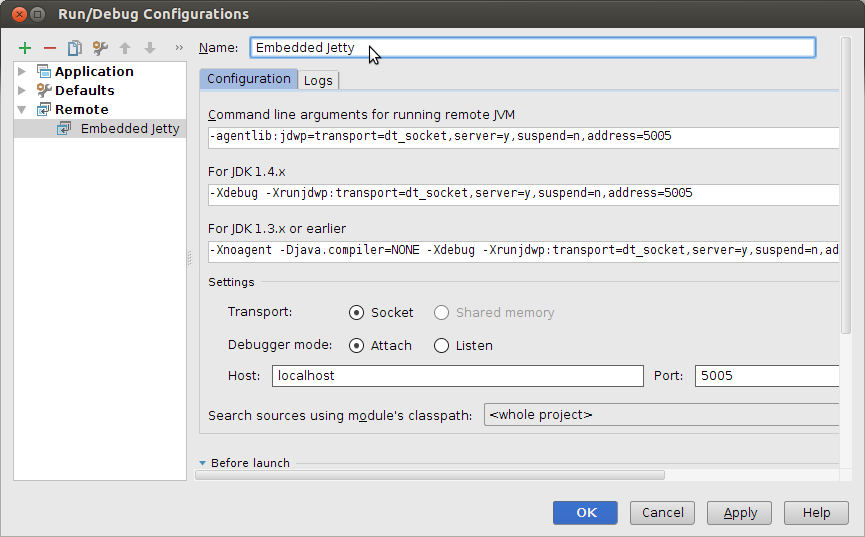The image size is (865, 537).
Task: Click the JDK 1.4.x arguments field
Action: coord(524,194)
